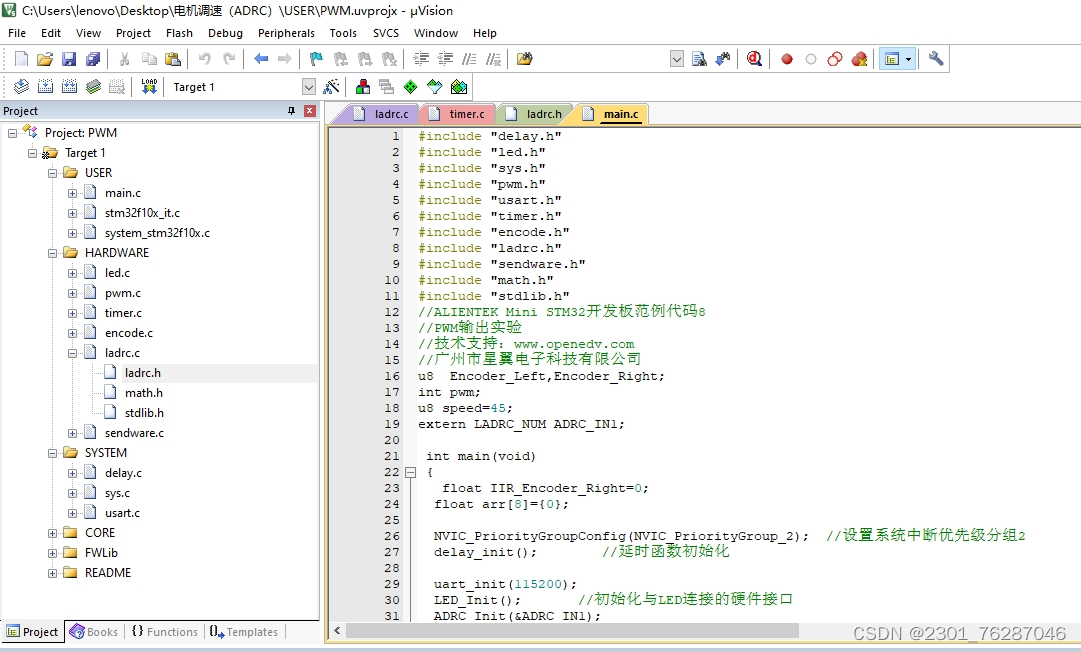Click the Open file folder icon
The height and width of the screenshot is (652, 1081).
tap(45, 59)
